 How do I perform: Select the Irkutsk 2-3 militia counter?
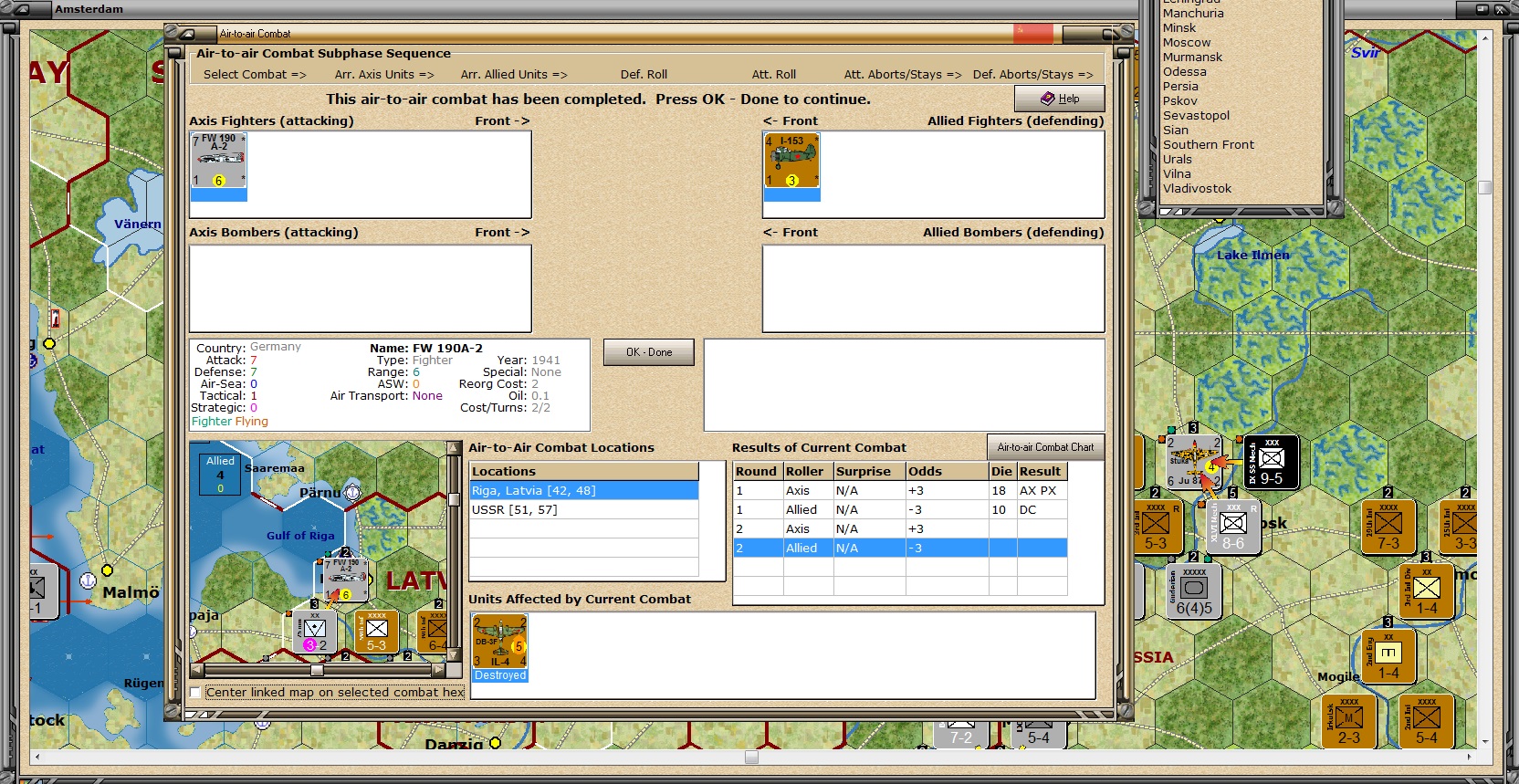tap(1348, 721)
